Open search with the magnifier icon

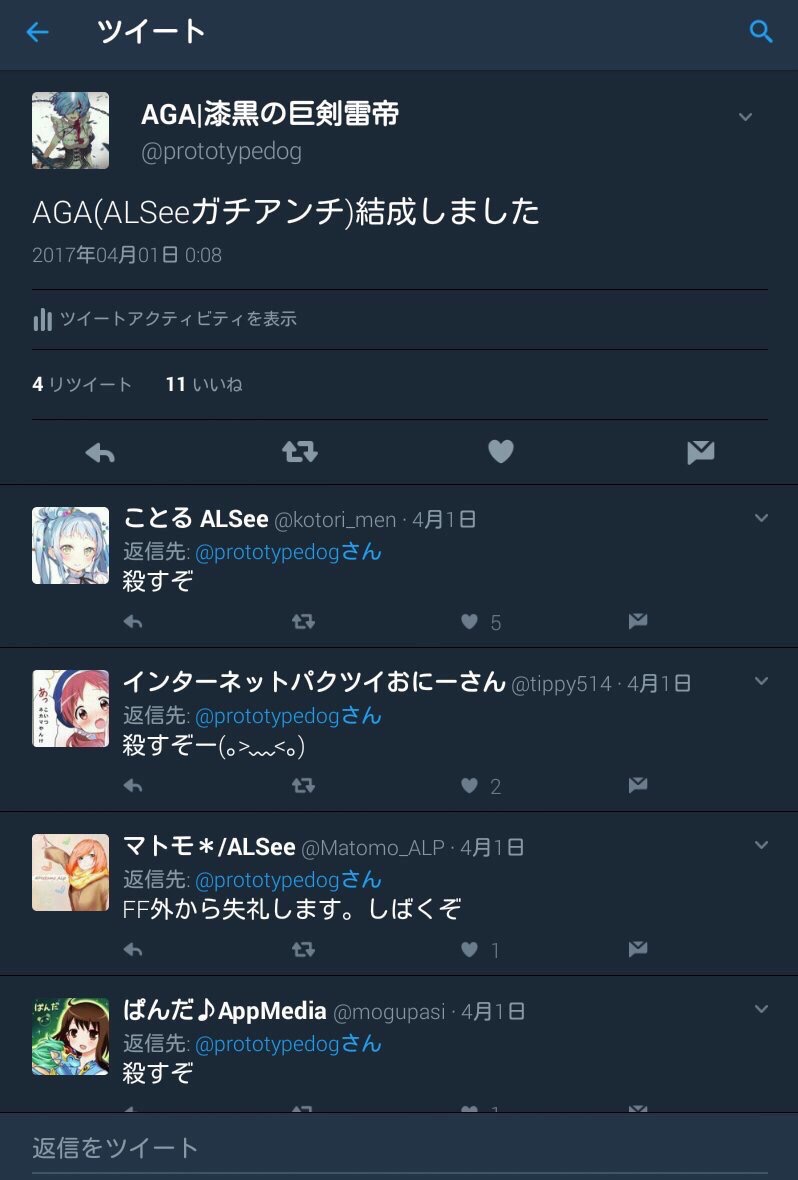pyautogui.click(x=761, y=32)
